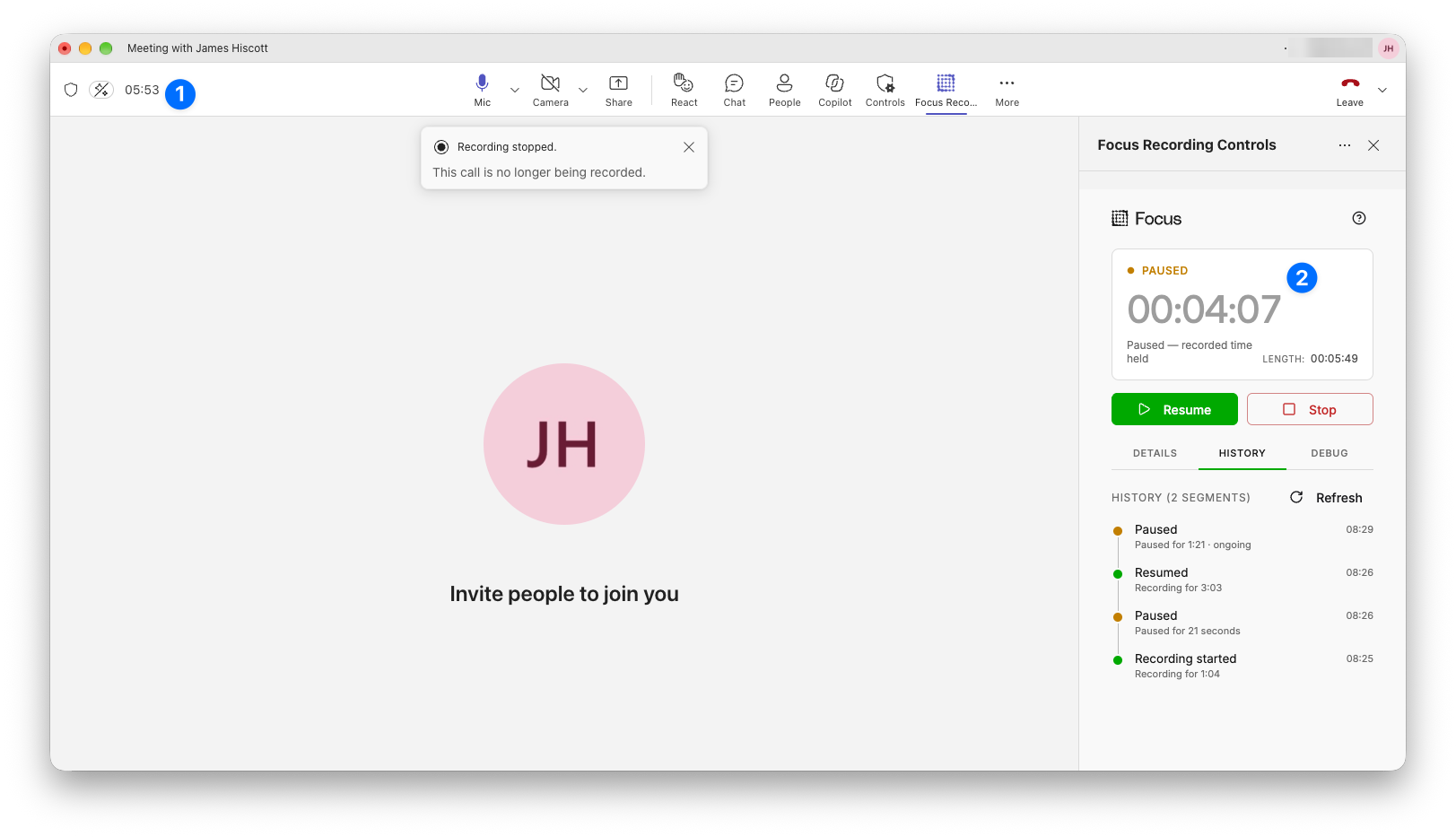Image resolution: width=1456 pixels, height=837 pixels.
Task: Open the Debug tab
Action: pos(1330,453)
